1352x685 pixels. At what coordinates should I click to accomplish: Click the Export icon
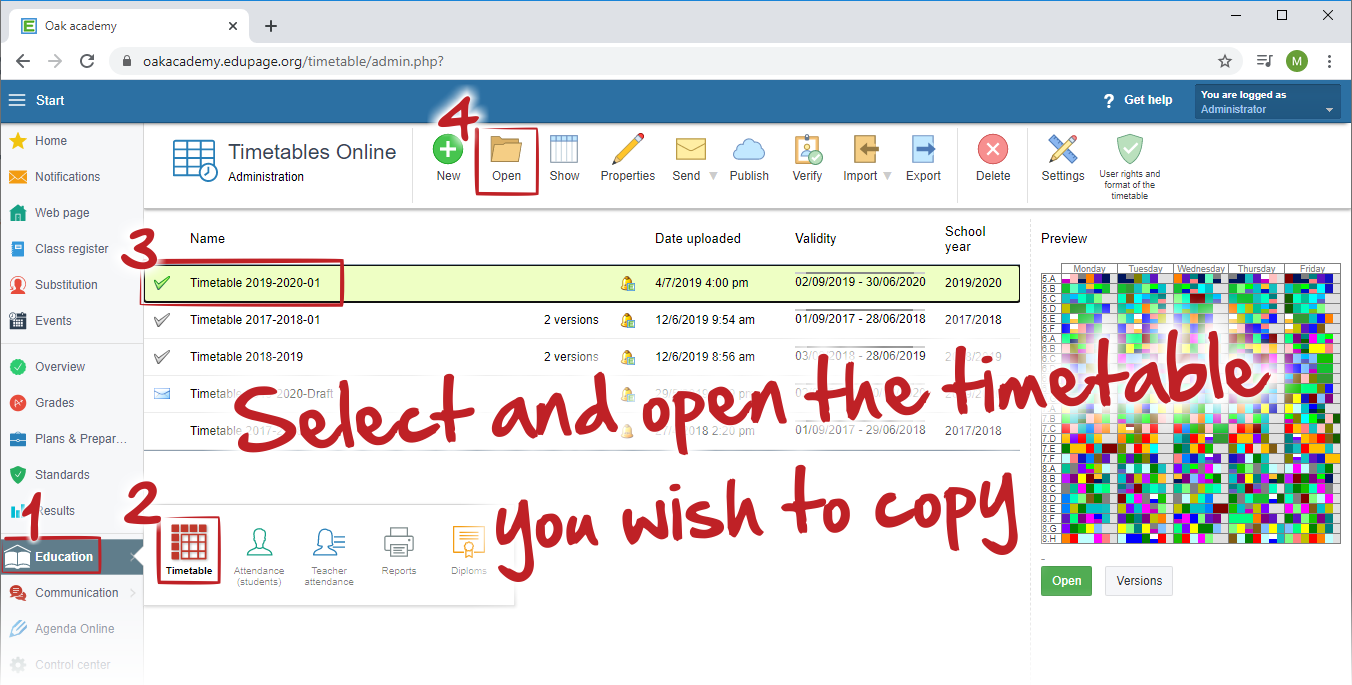[x=923, y=151]
